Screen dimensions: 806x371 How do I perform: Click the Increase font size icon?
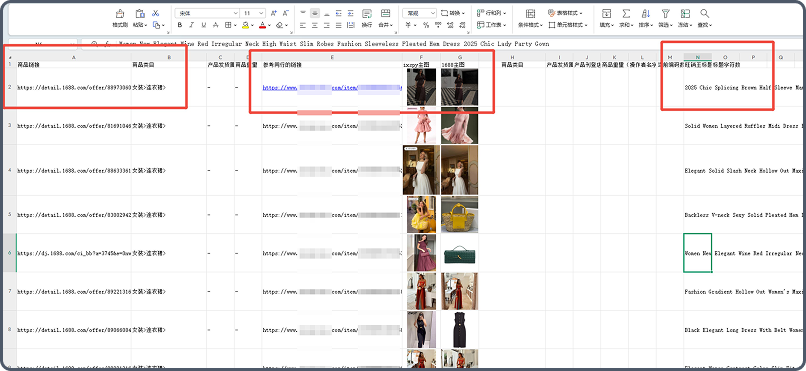click(273, 13)
